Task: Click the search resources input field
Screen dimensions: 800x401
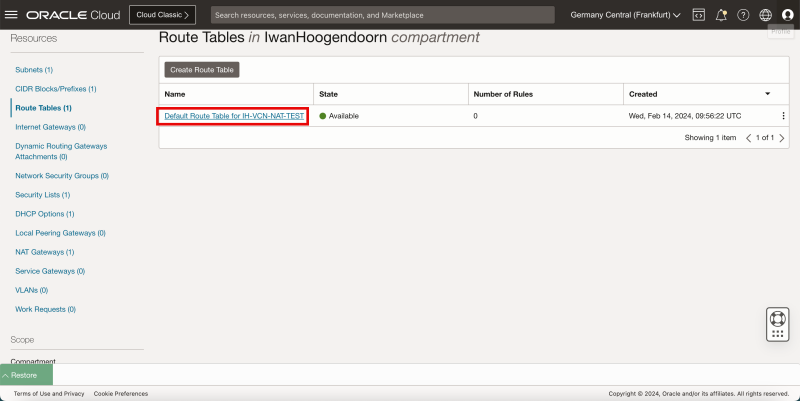Action: click(x=382, y=15)
